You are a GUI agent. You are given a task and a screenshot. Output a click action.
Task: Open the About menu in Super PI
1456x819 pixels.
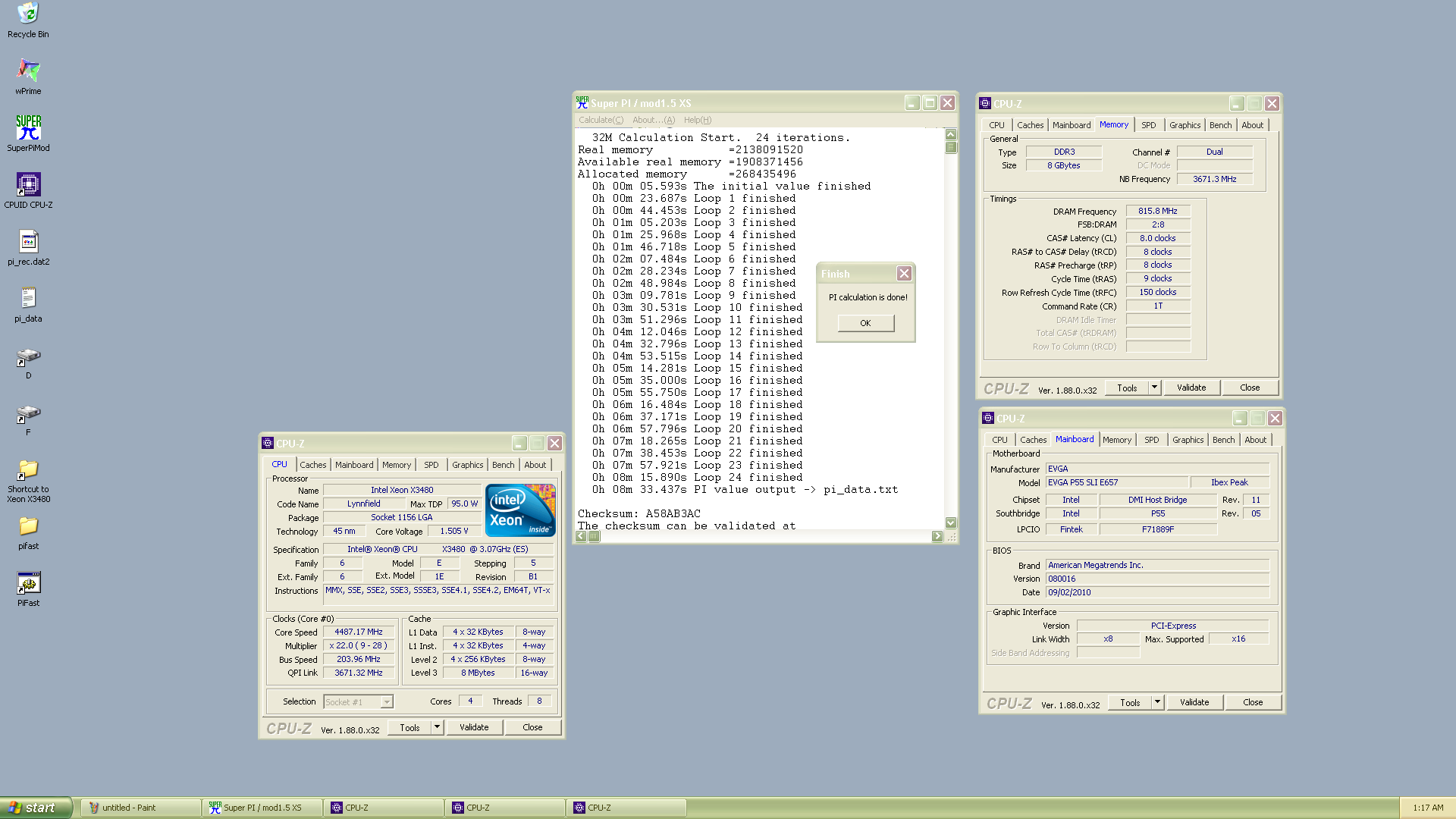click(x=653, y=120)
